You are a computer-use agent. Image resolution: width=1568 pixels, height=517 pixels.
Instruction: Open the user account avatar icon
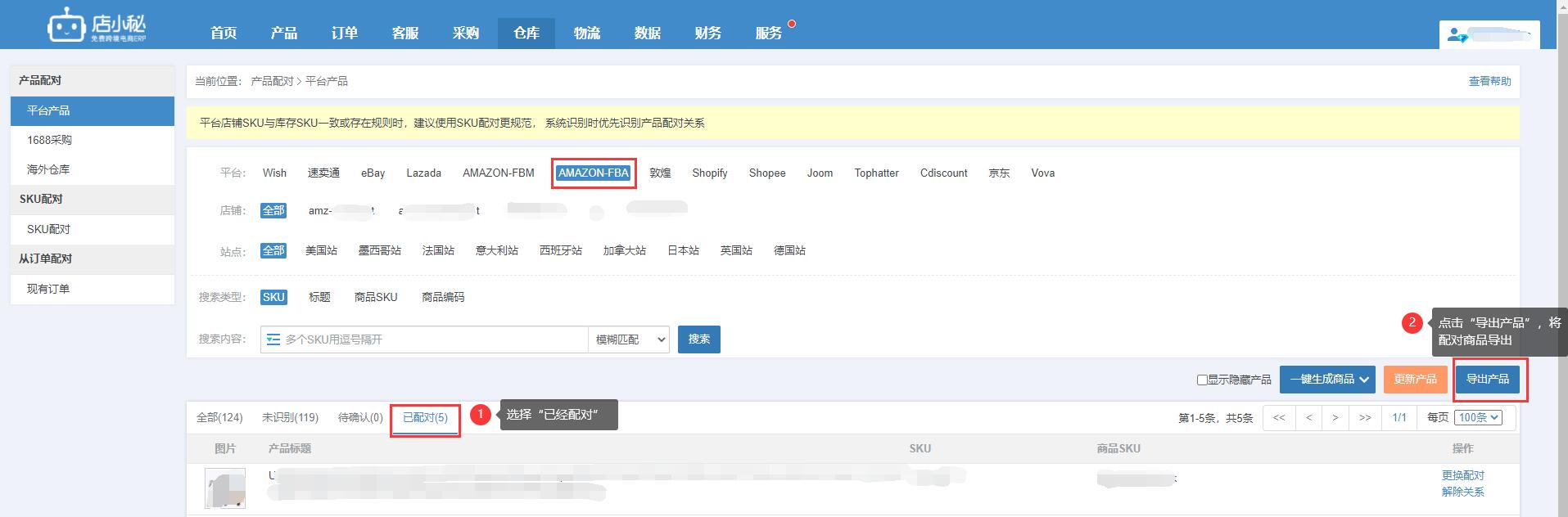point(1457,36)
